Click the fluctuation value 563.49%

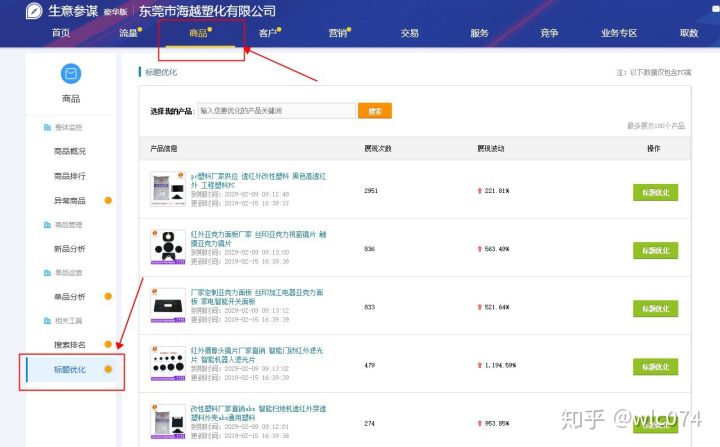pos(496,249)
